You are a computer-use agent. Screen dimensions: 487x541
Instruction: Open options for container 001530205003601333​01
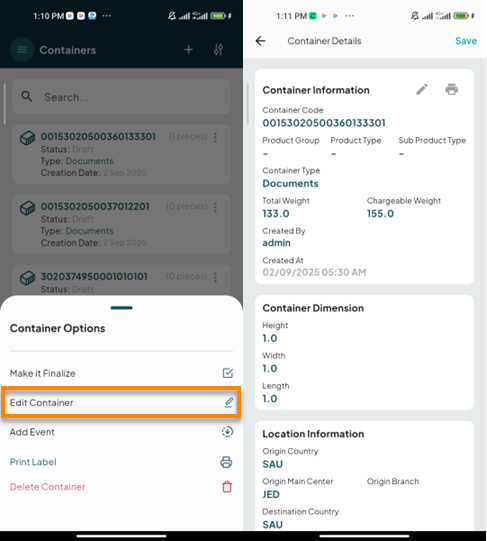pos(215,137)
